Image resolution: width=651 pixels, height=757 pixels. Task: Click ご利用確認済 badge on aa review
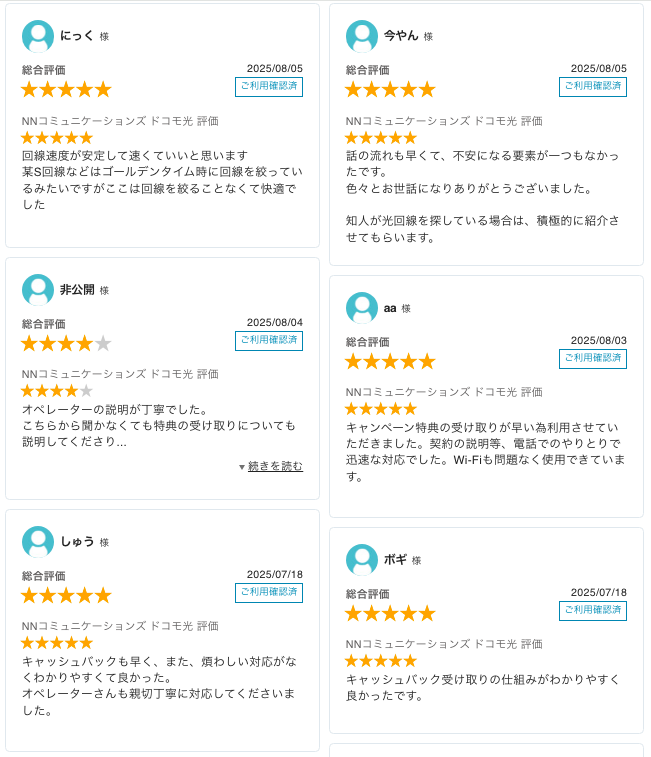click(593, 359)
